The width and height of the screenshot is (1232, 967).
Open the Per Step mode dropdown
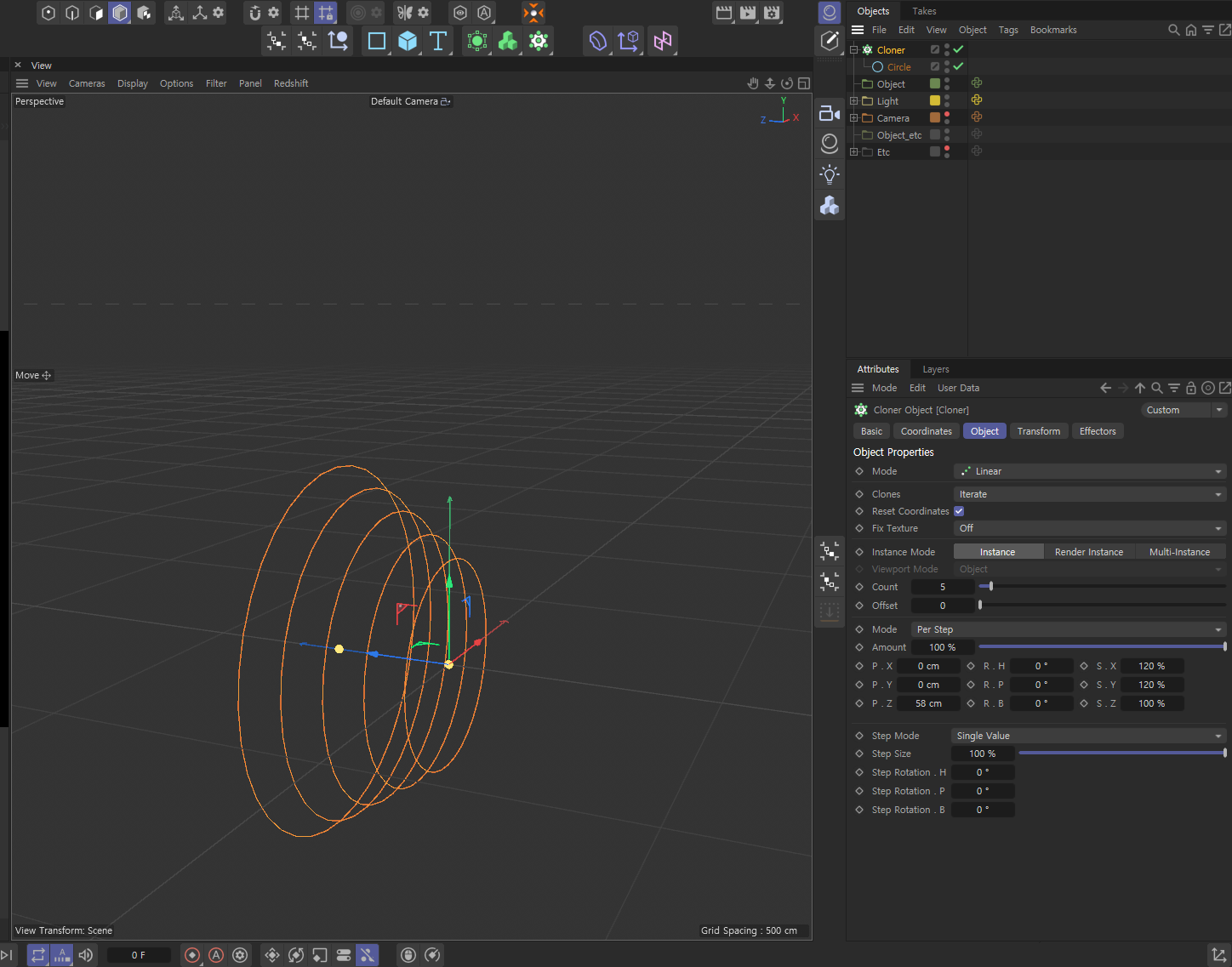tap(1069, 629)
